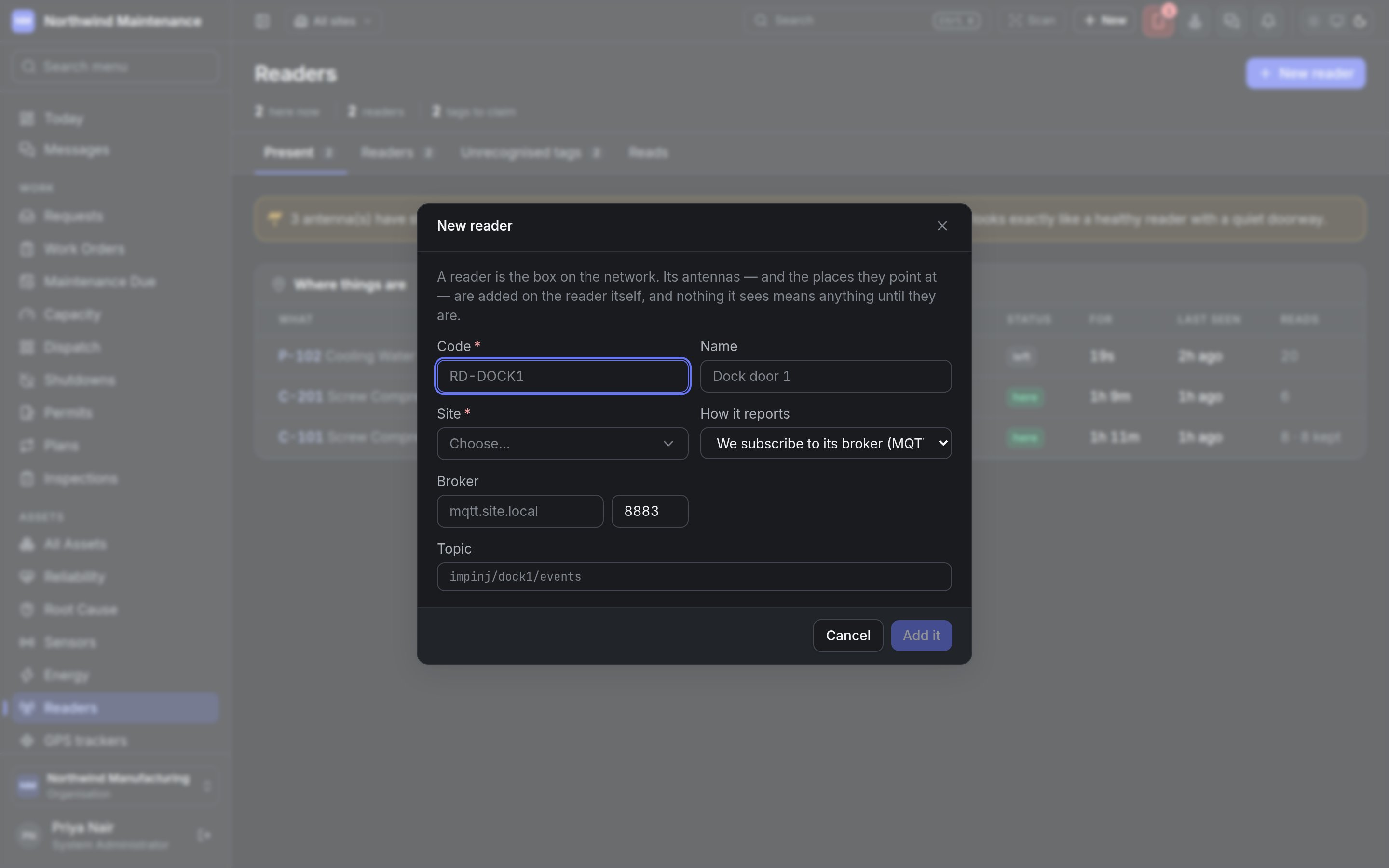Click the Add it button

pos(921,636)
